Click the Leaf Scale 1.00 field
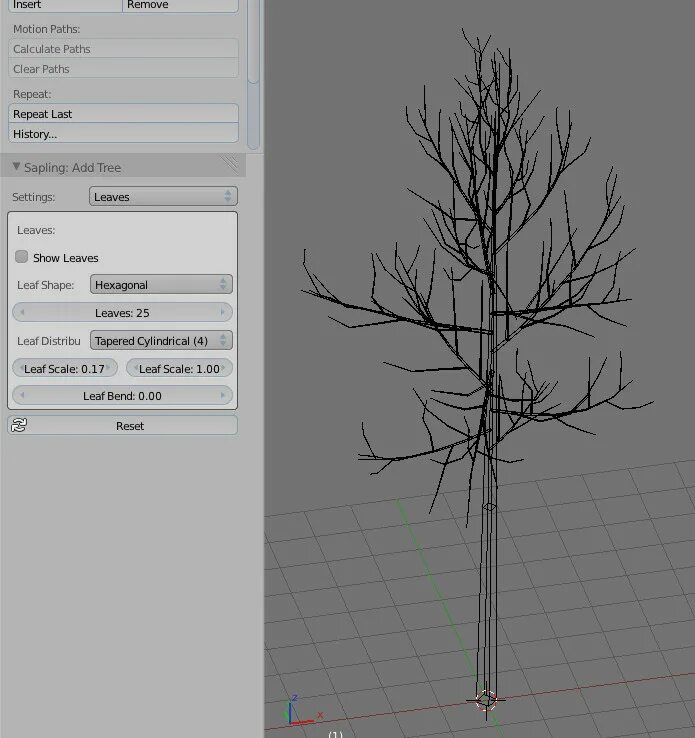The image size is (695, 738). click(179, 368)
